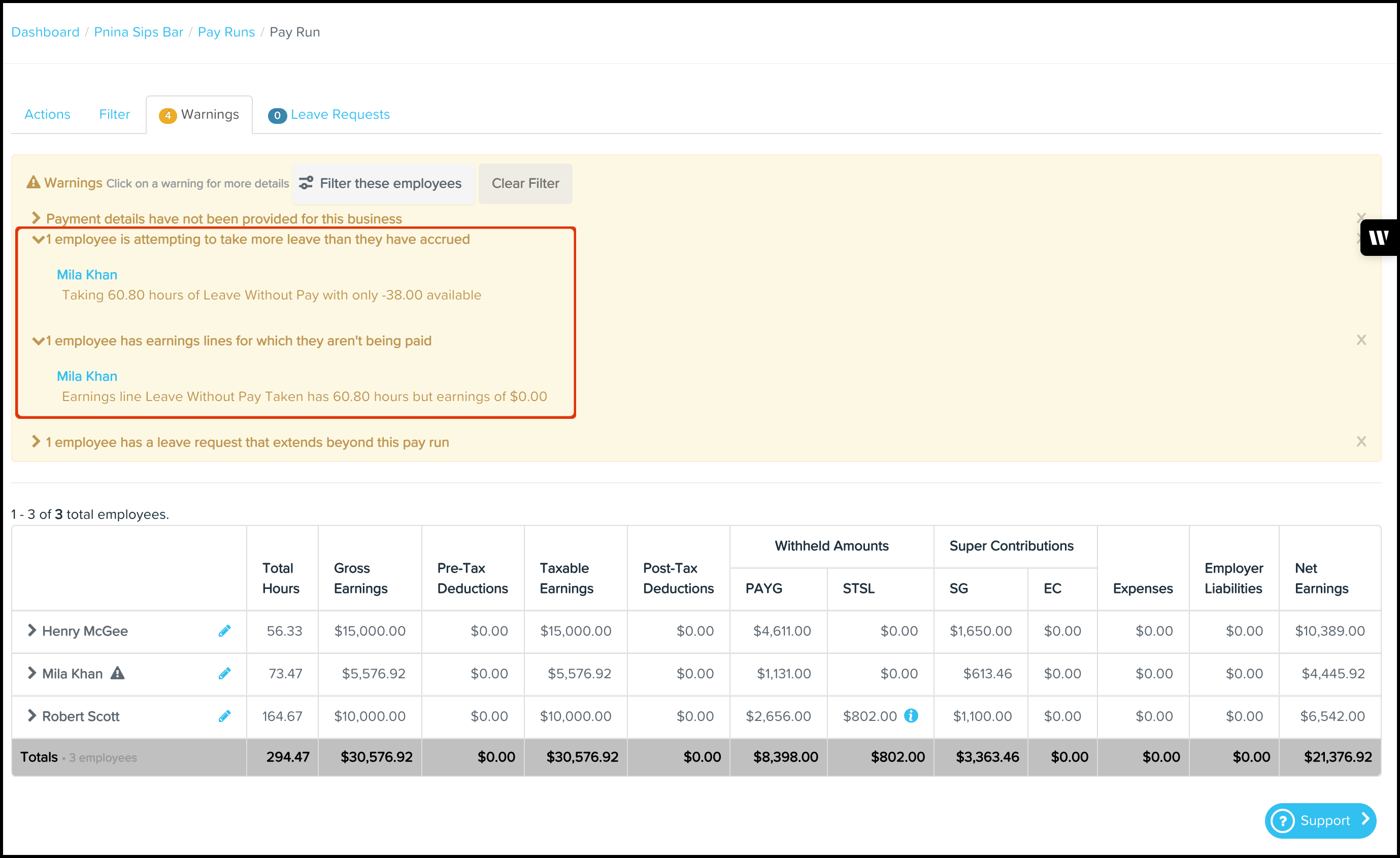Expand Robert Scott's row chevron
This screenshot has width=1400, height=858.
pyautogui.click(x=32, y=715)
